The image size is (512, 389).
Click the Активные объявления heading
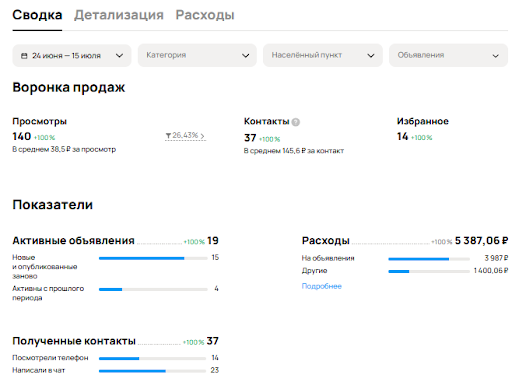pos(73,241)
